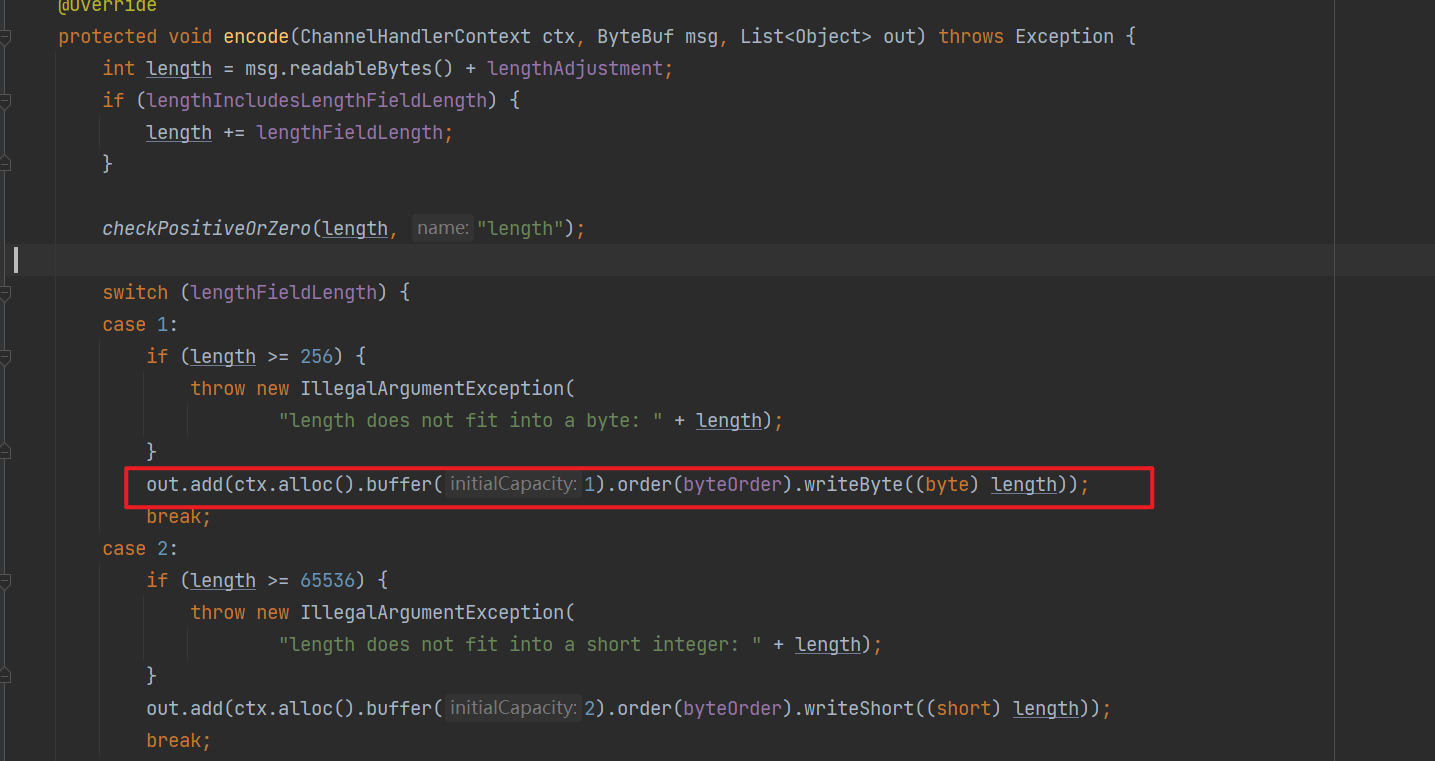Click the "length does not fit into a byte" string
The image size is (1435, 761).
tap(471, 421)
